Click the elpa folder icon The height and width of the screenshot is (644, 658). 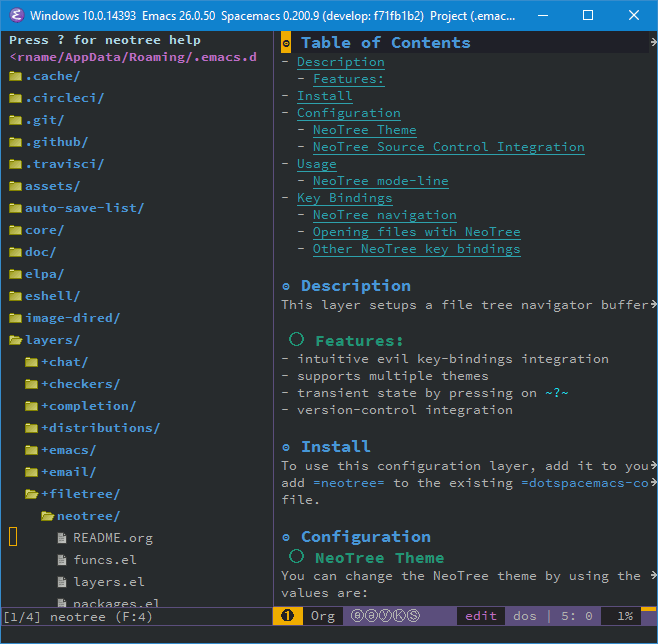[x=16, y=274]
